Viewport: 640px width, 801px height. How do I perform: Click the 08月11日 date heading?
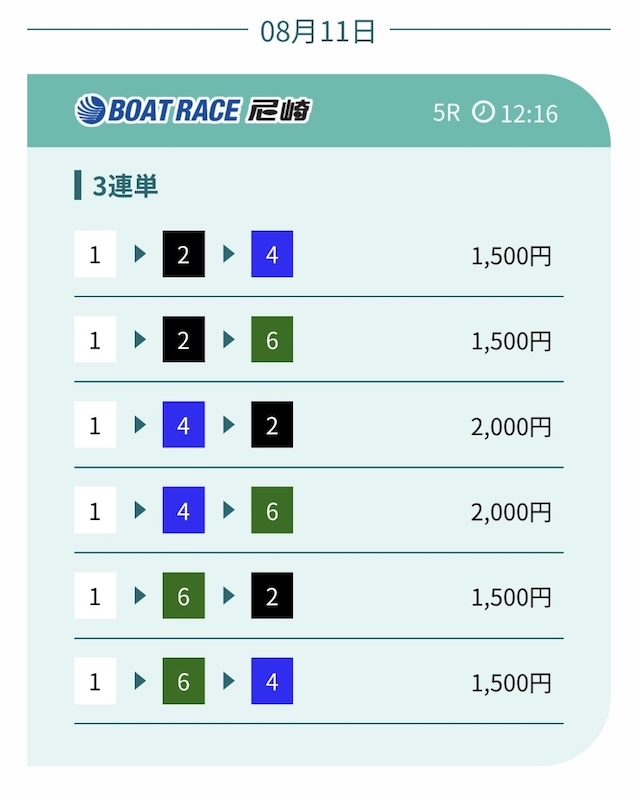(318, 31)
